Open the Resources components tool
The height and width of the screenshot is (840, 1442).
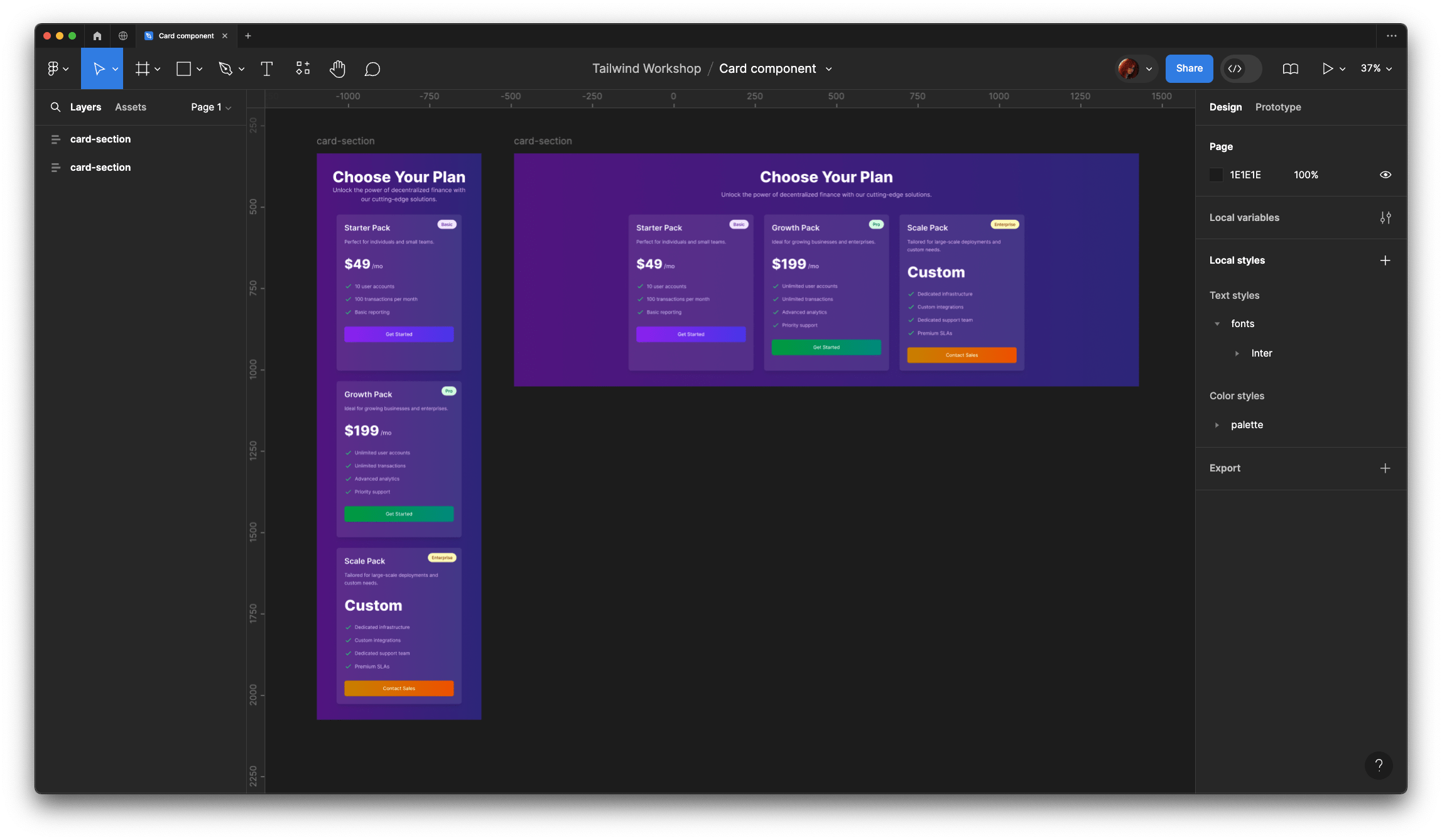tap(303, 69)
